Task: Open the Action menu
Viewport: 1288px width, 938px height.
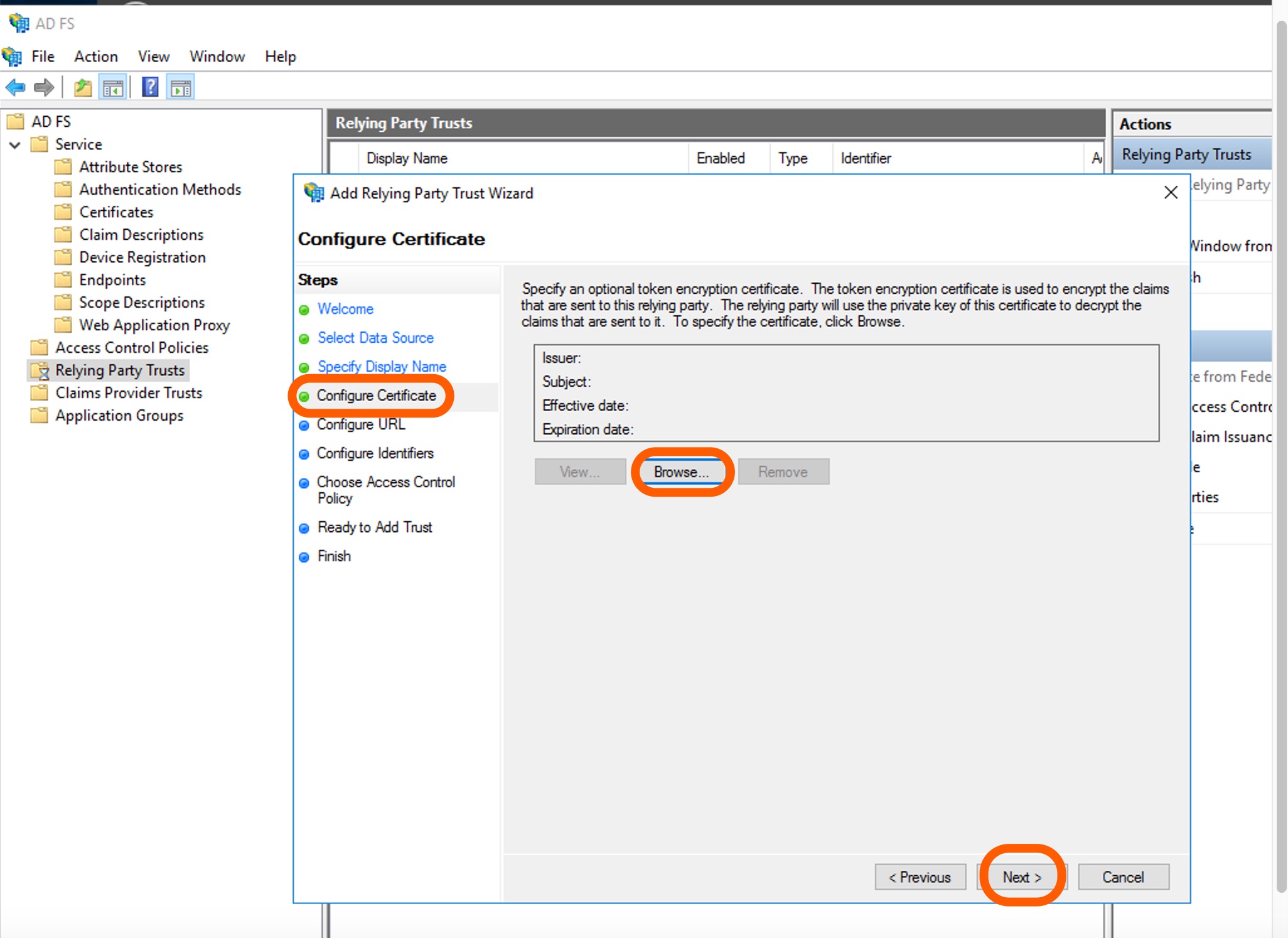Action: tap(95, 57)
